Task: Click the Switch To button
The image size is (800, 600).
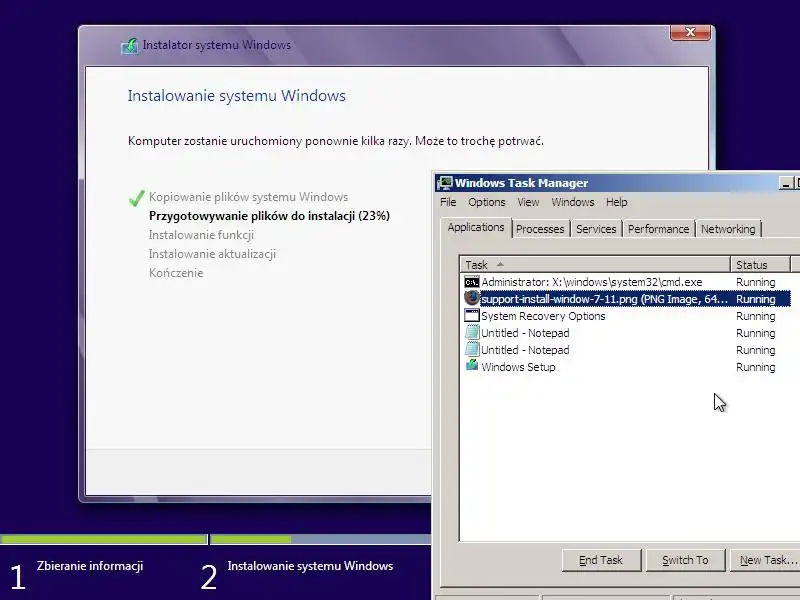Action: 685,560
